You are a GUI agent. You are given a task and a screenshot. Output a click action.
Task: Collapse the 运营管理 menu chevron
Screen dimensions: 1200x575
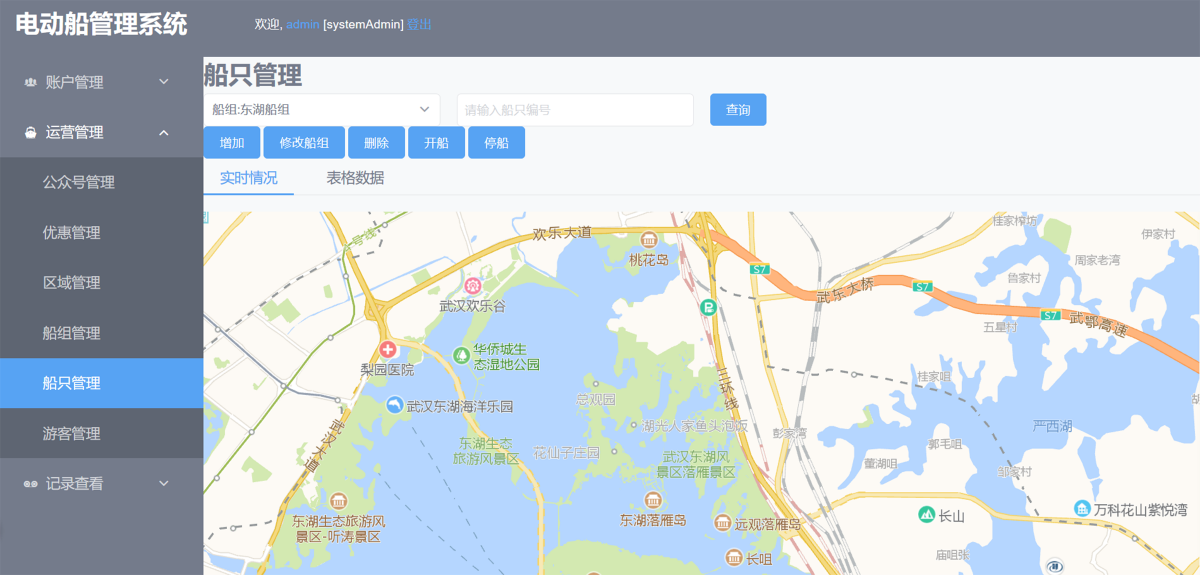164,133
